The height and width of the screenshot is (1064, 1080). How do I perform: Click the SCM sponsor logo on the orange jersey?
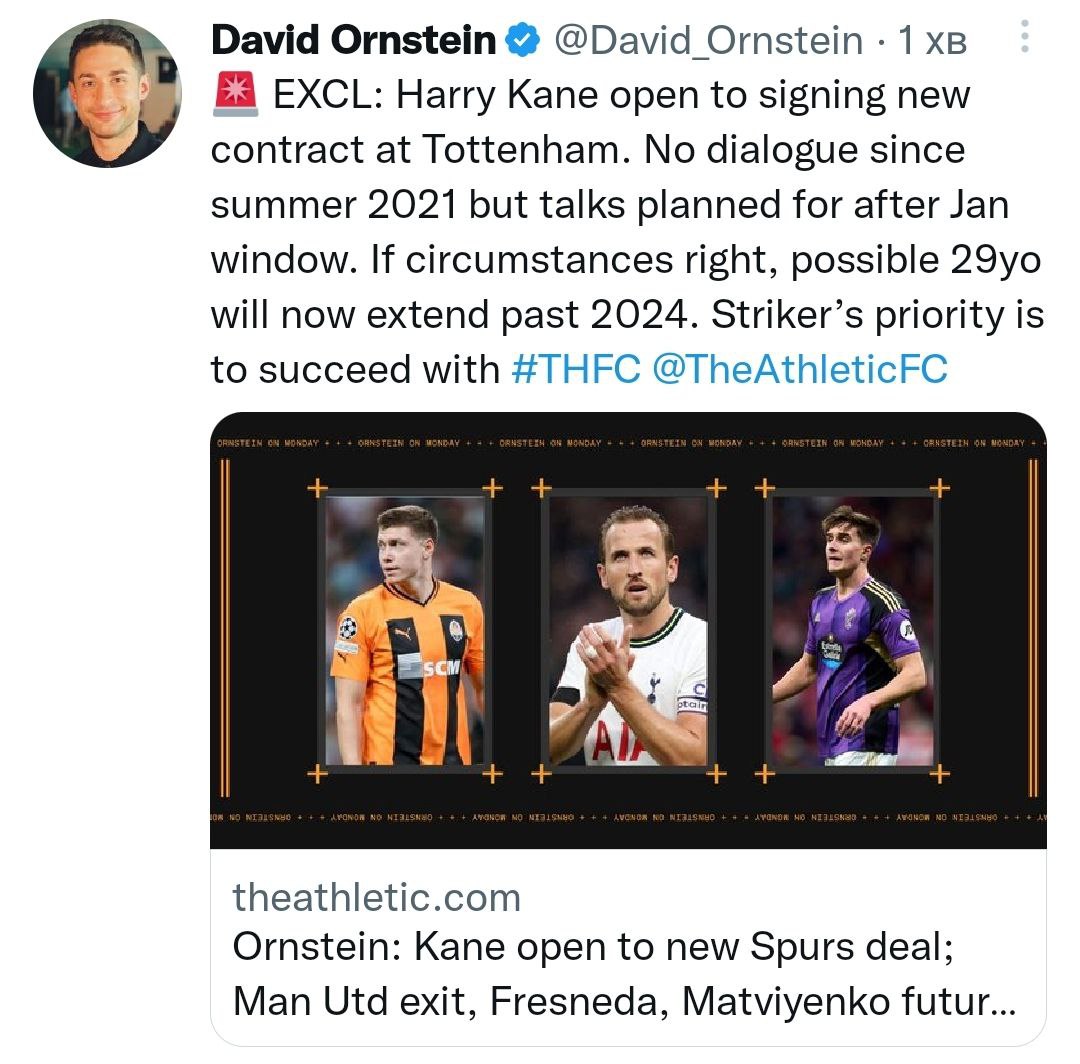click(431, 666)
